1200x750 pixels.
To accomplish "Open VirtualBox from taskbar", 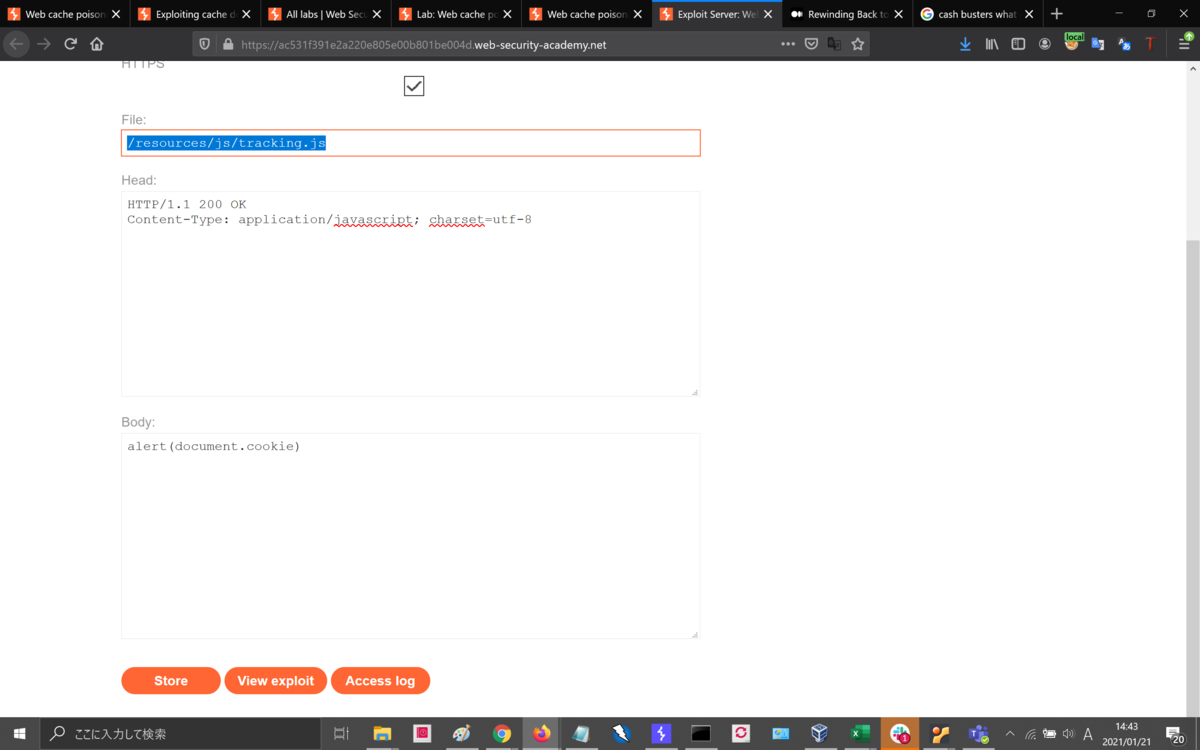I will [820, 733].
